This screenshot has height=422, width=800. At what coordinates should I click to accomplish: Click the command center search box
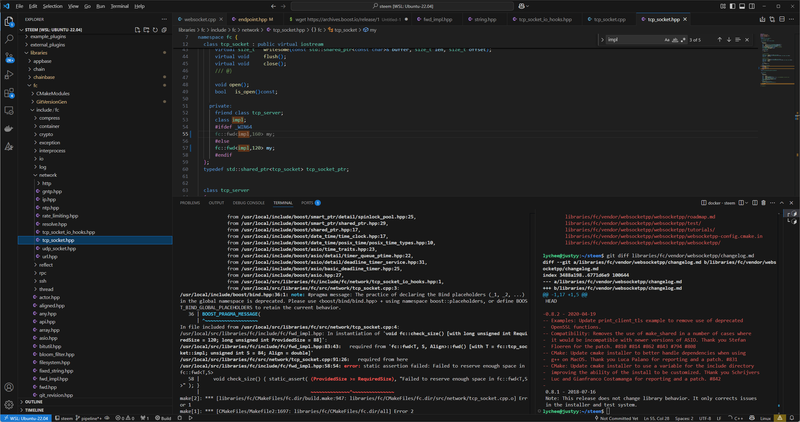click(402, 6)
